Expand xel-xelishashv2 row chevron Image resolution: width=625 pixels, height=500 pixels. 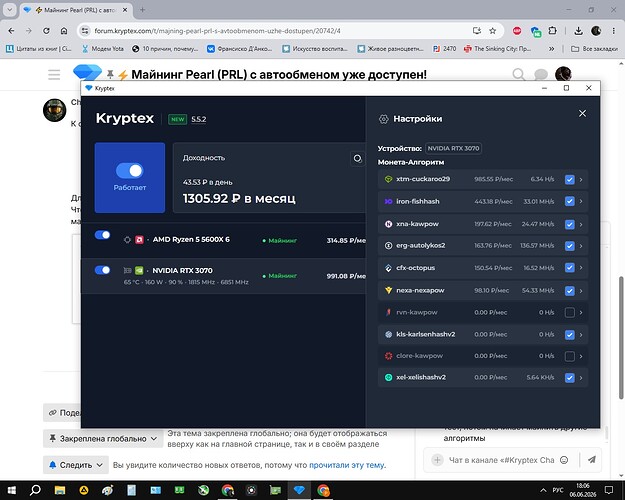coord(581,377)
